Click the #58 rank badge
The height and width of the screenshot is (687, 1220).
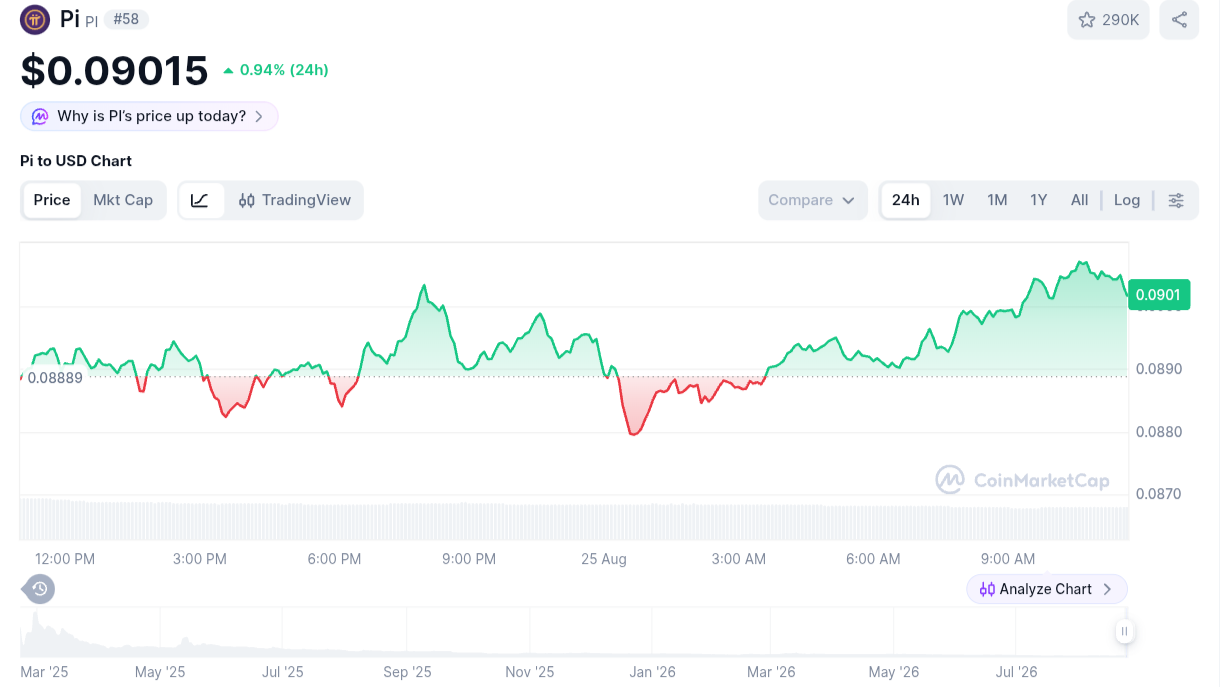(x=126, y=19)
